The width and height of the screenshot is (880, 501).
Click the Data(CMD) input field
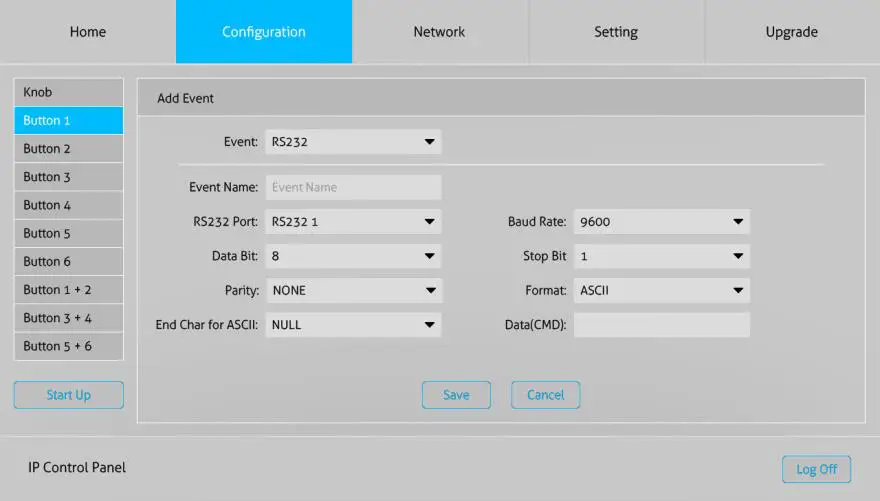(x=662, y=325)
